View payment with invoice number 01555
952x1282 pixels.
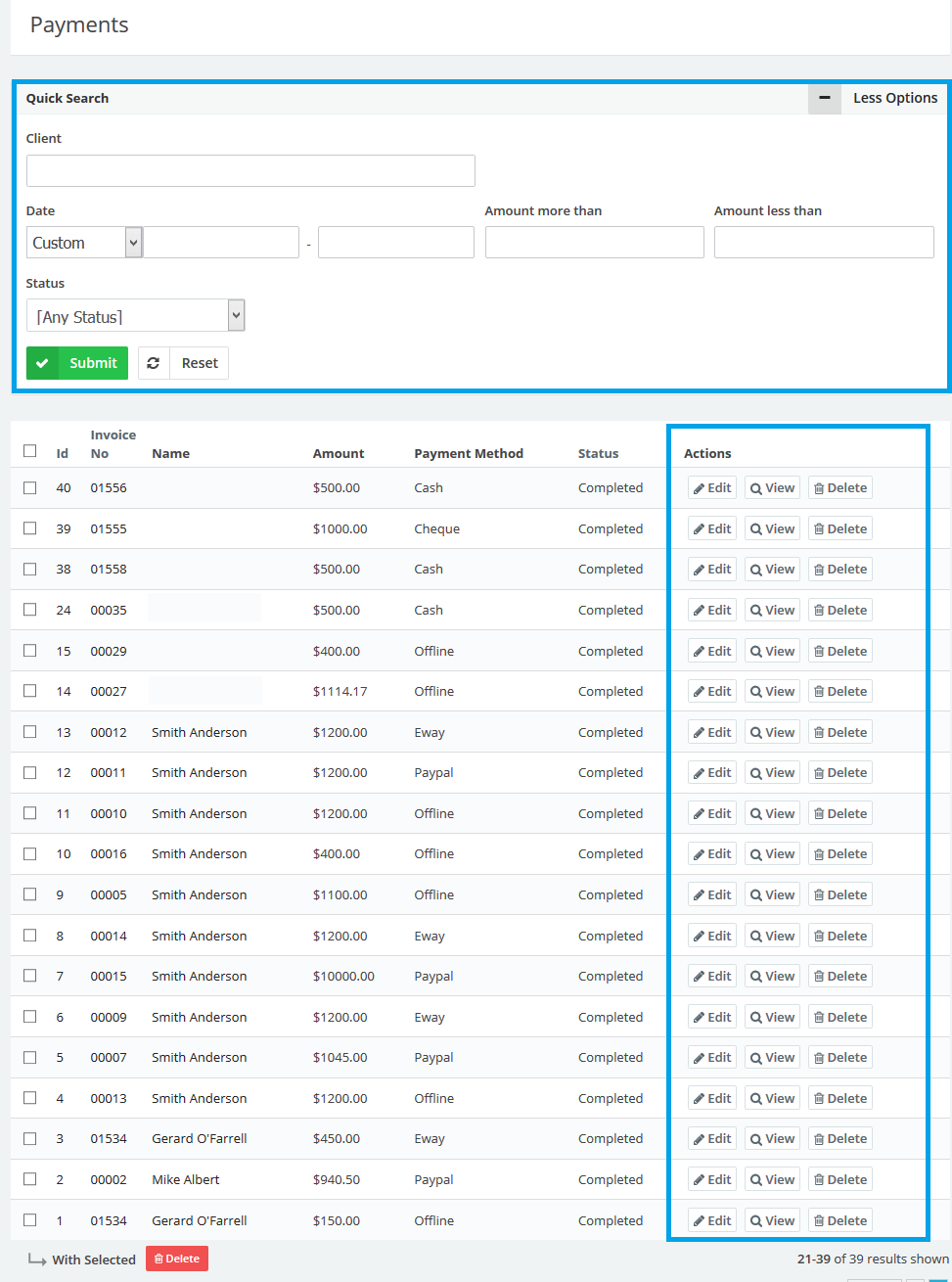click(x=772, y=529)
